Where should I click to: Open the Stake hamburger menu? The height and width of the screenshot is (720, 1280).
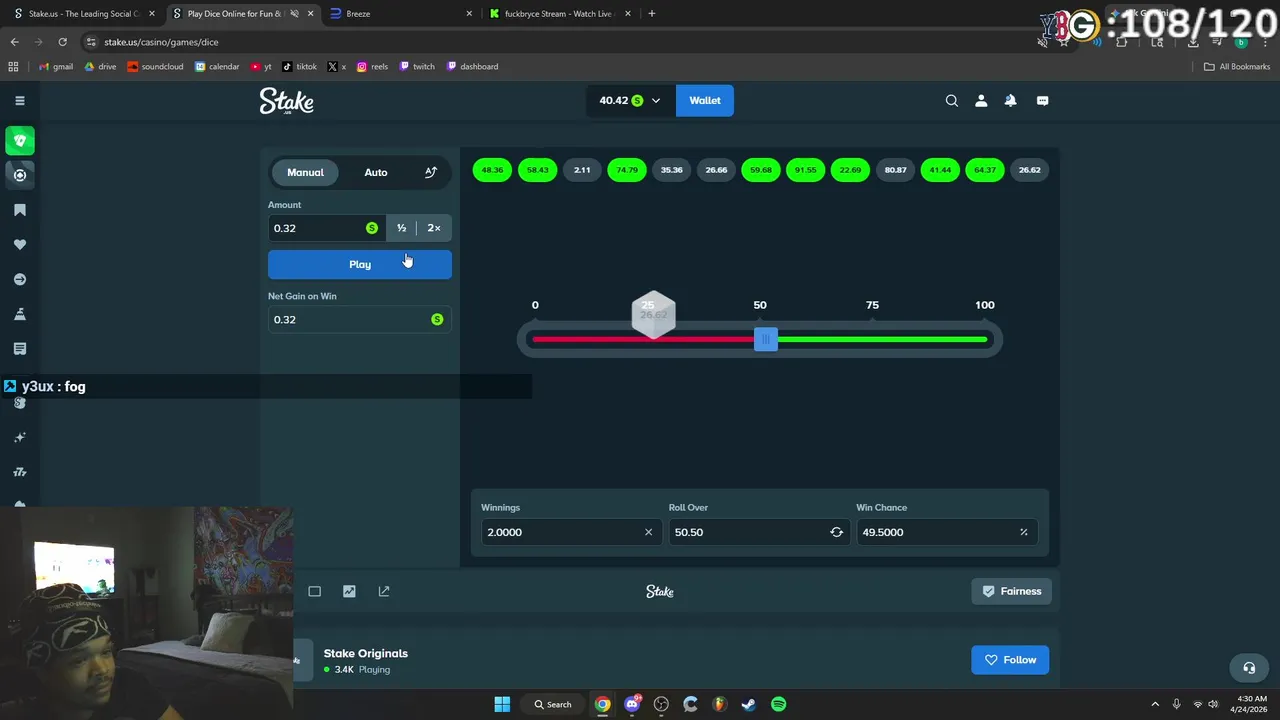coord(19,100)
